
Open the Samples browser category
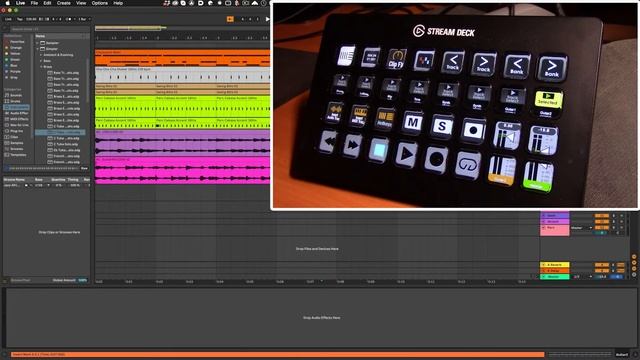(16, 143)
